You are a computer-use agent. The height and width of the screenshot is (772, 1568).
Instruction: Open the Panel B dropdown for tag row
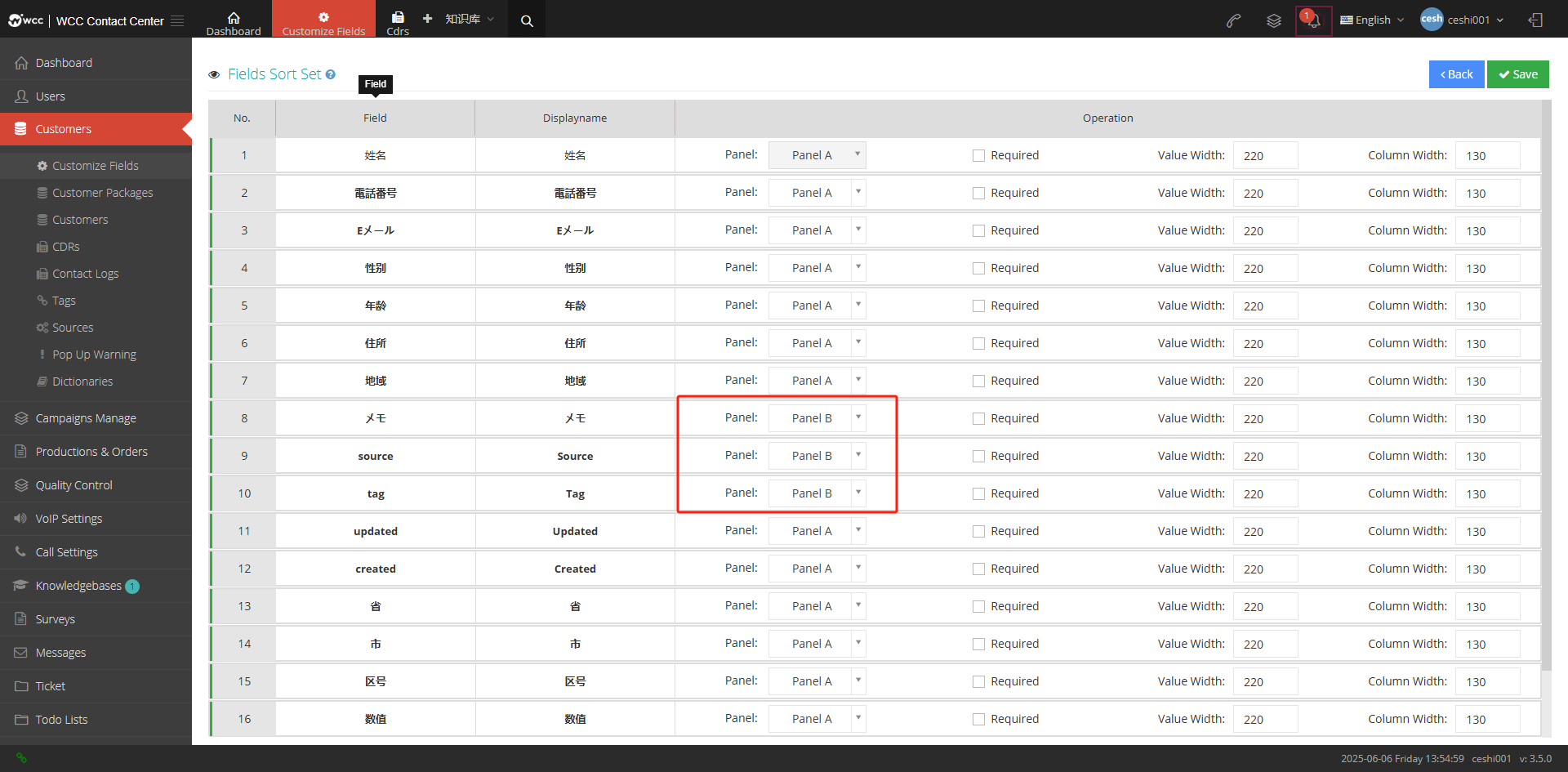[x=817, y=493]
